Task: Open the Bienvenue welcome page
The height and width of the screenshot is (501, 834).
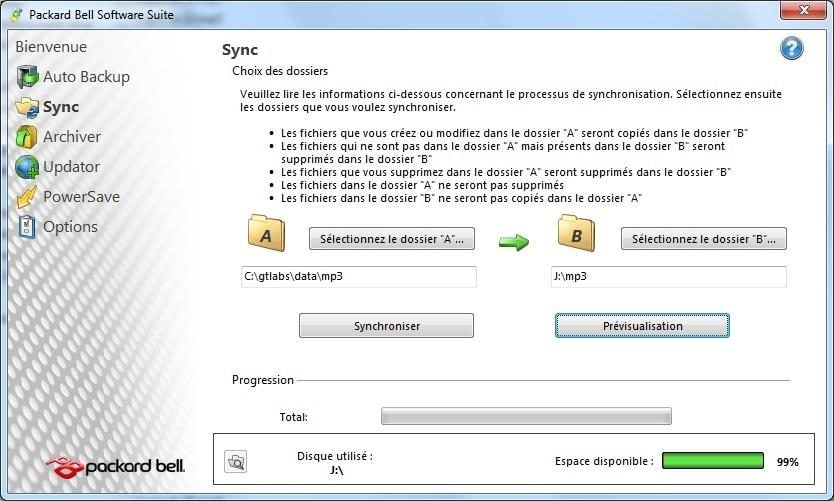Action: pos(51,47)
